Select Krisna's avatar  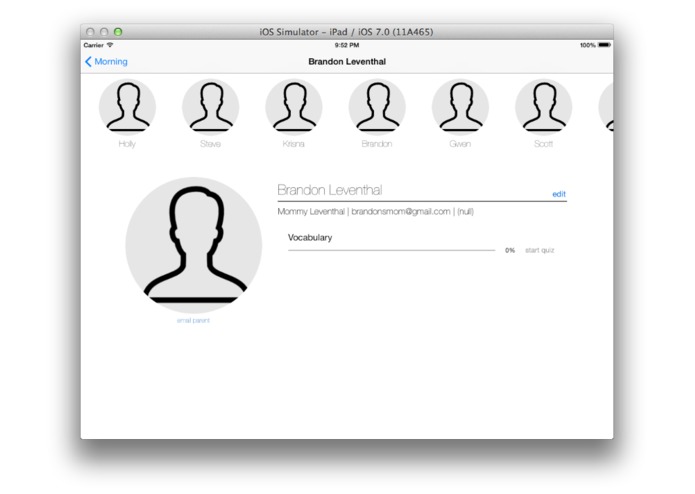(x=294, y=107)
